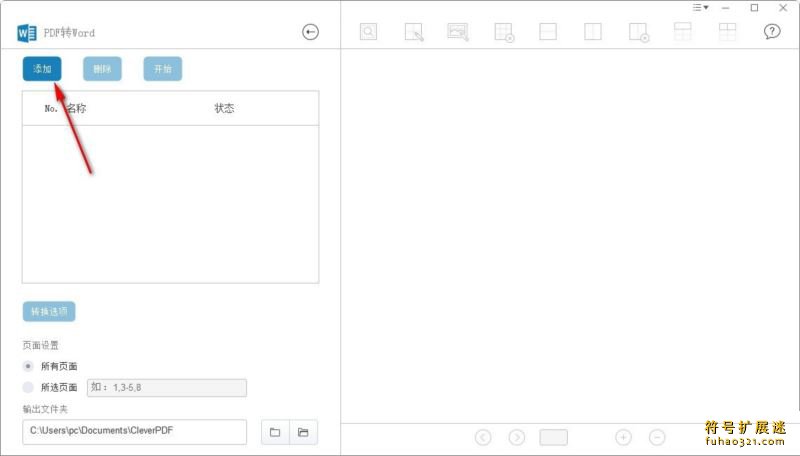Click the back arrow circle icon
This screenshot has width=800, height=456.
(310, 32)
